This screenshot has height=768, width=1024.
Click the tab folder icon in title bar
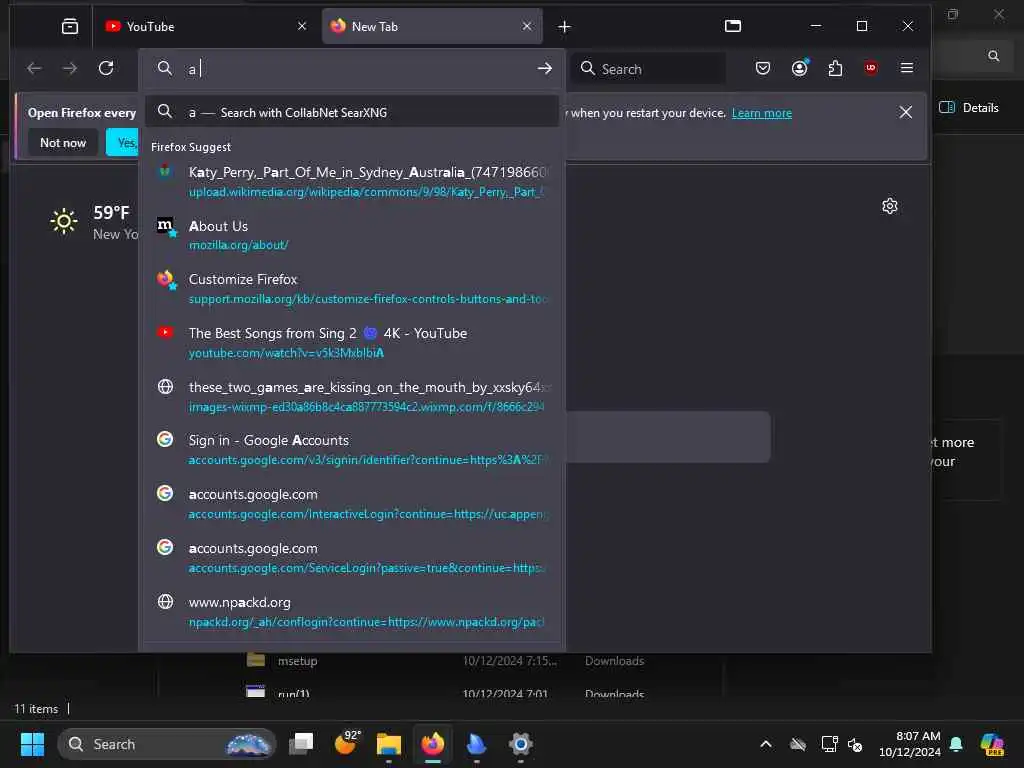(733, 26)
